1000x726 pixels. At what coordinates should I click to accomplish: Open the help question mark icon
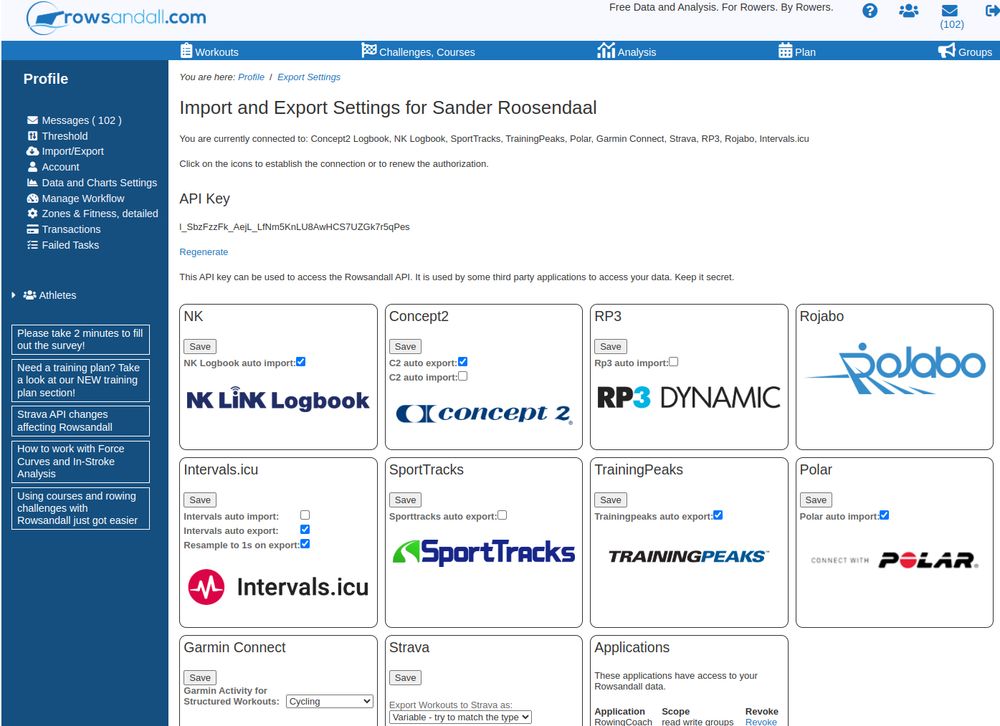[x=869, y=11]
